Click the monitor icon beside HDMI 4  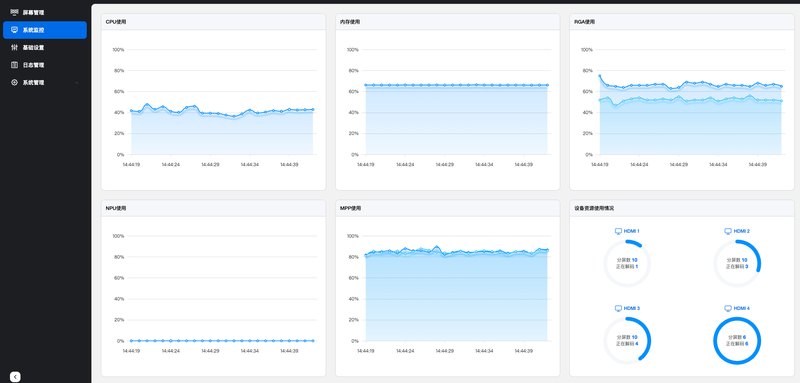point(728,309)
